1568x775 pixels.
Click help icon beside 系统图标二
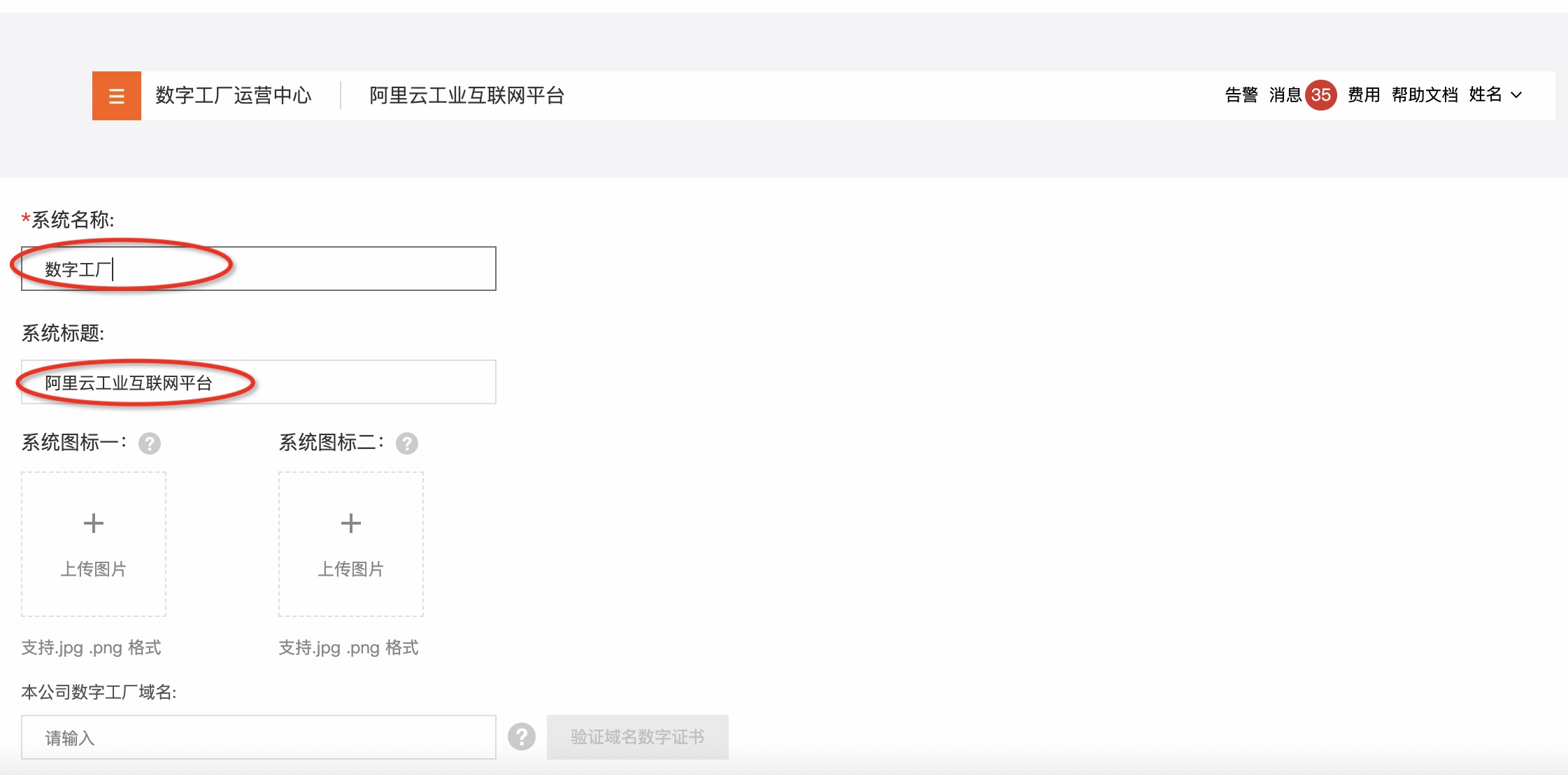pos(407,443)
